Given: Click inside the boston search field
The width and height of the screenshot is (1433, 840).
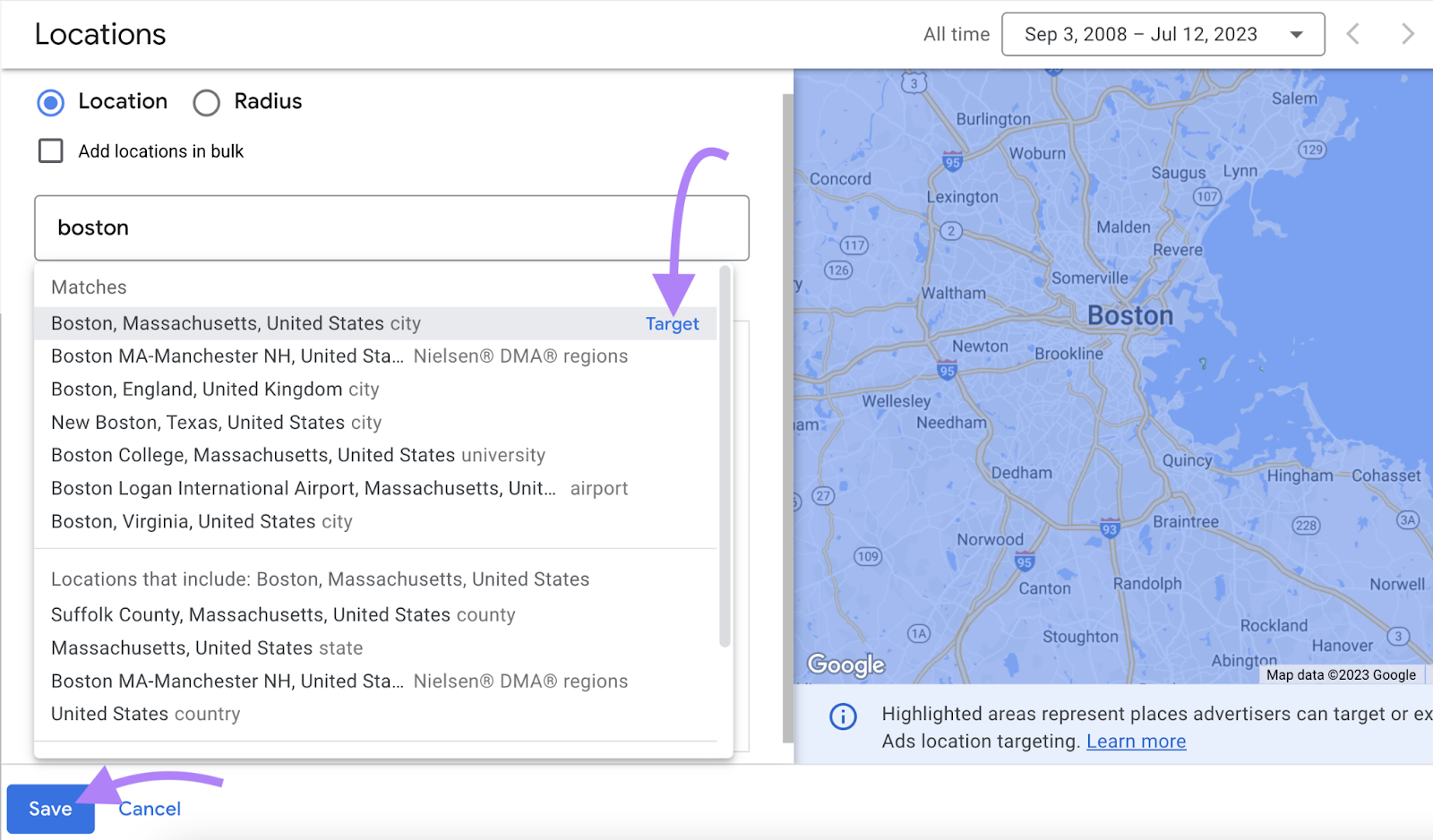Looking at the screenshot, I should click(x=390, y=227).
